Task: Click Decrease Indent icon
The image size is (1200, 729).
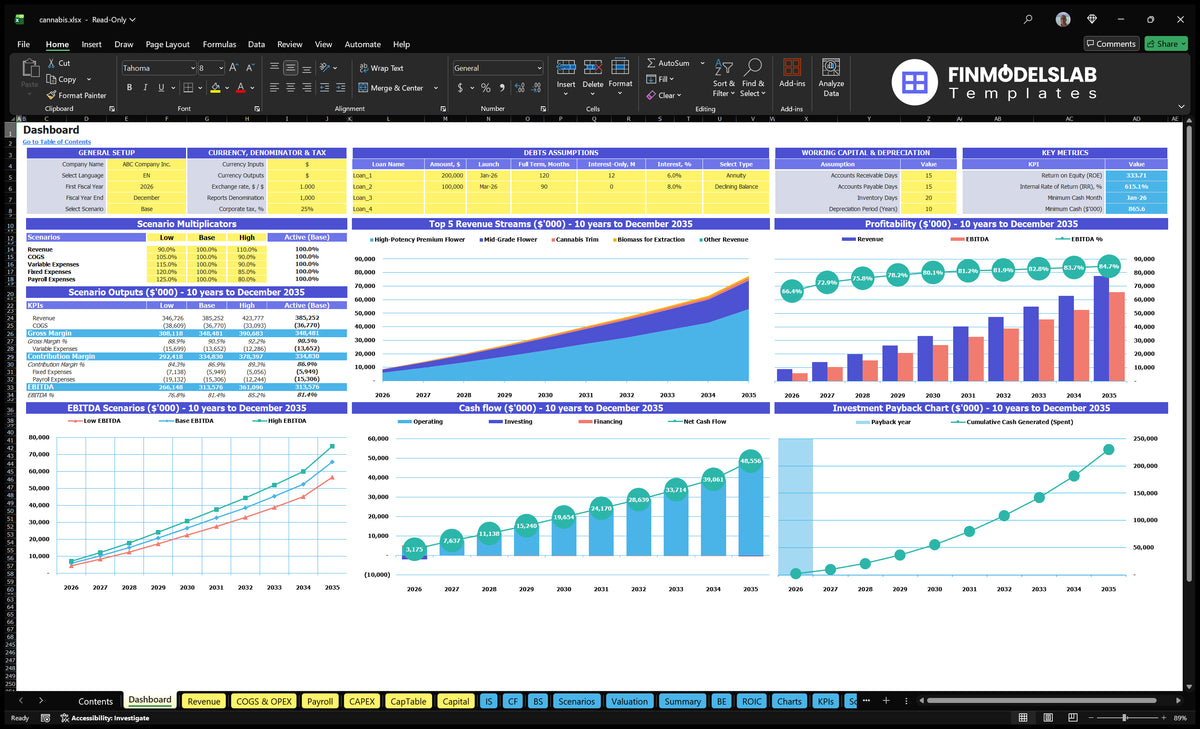Action: 327,88
